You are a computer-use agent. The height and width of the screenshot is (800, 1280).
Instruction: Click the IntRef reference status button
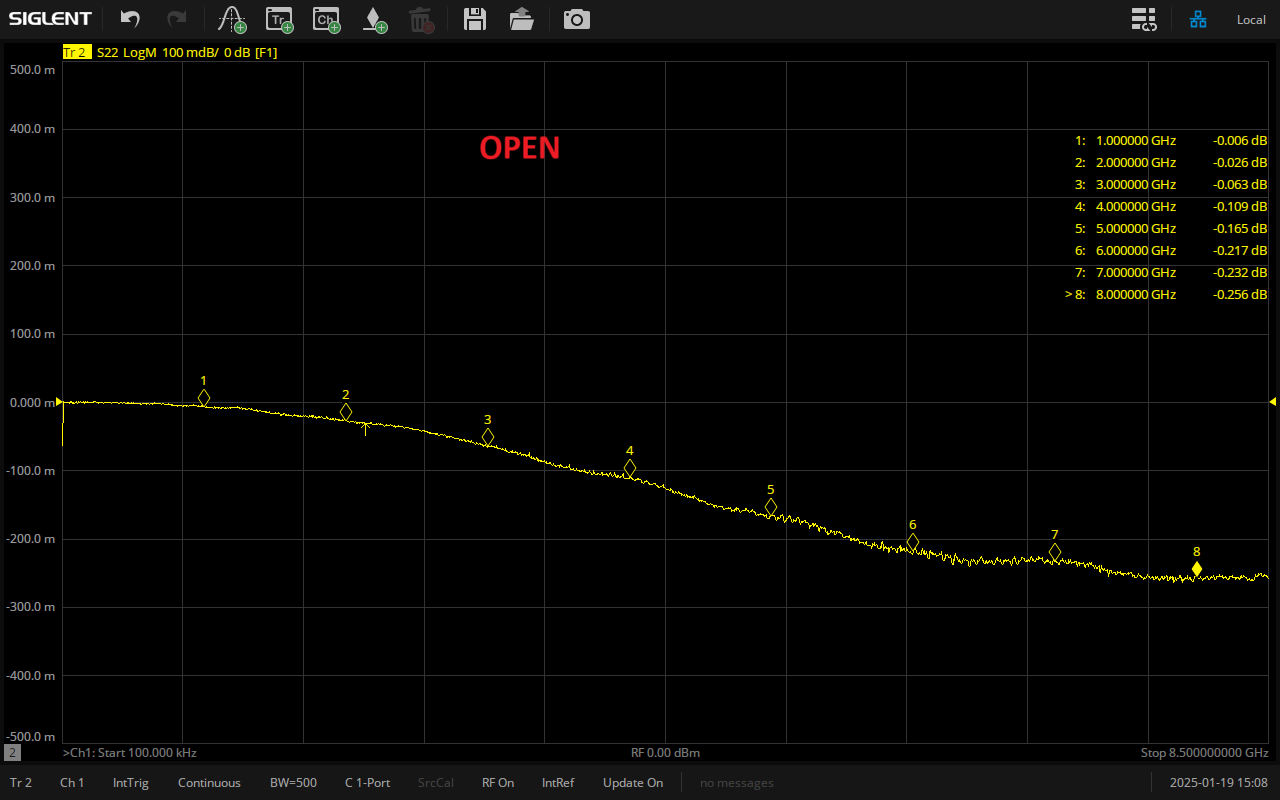click(x=558, y=783)
